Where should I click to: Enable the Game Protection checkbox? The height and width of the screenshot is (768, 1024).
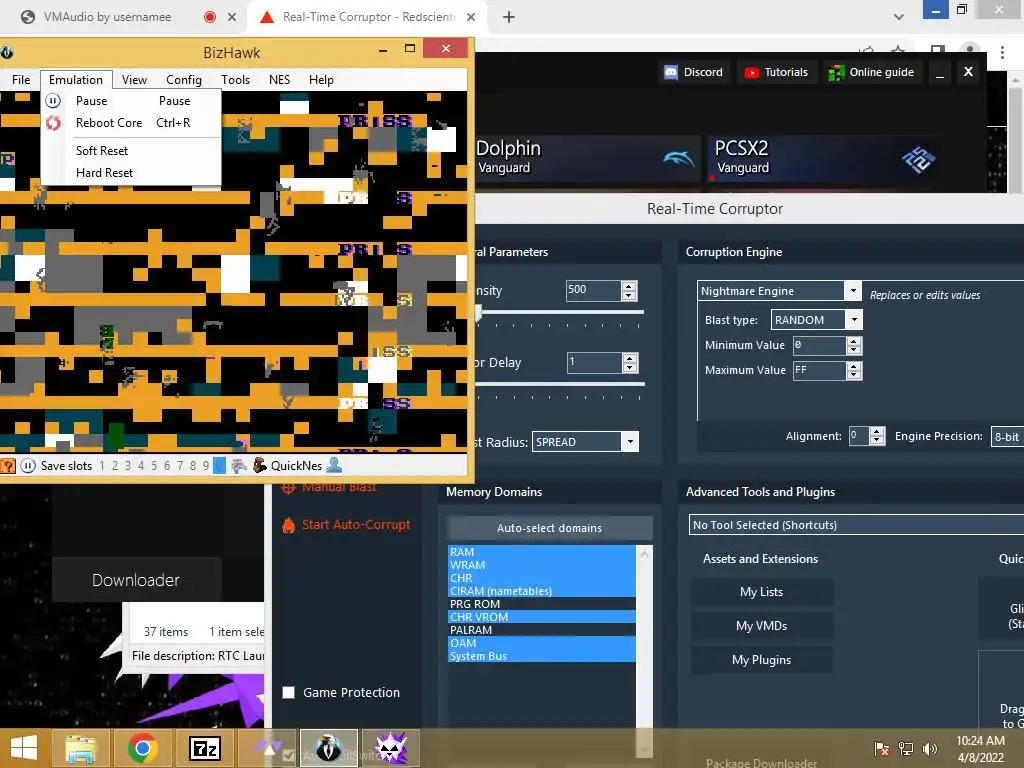288,693
